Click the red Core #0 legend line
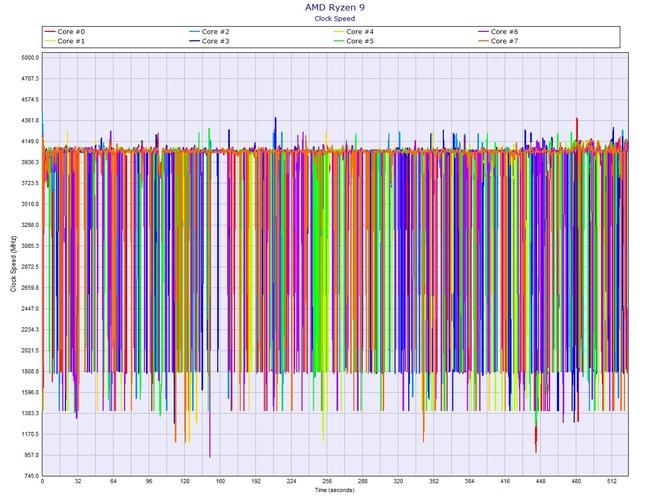670x502 pixels. [50, 32]
